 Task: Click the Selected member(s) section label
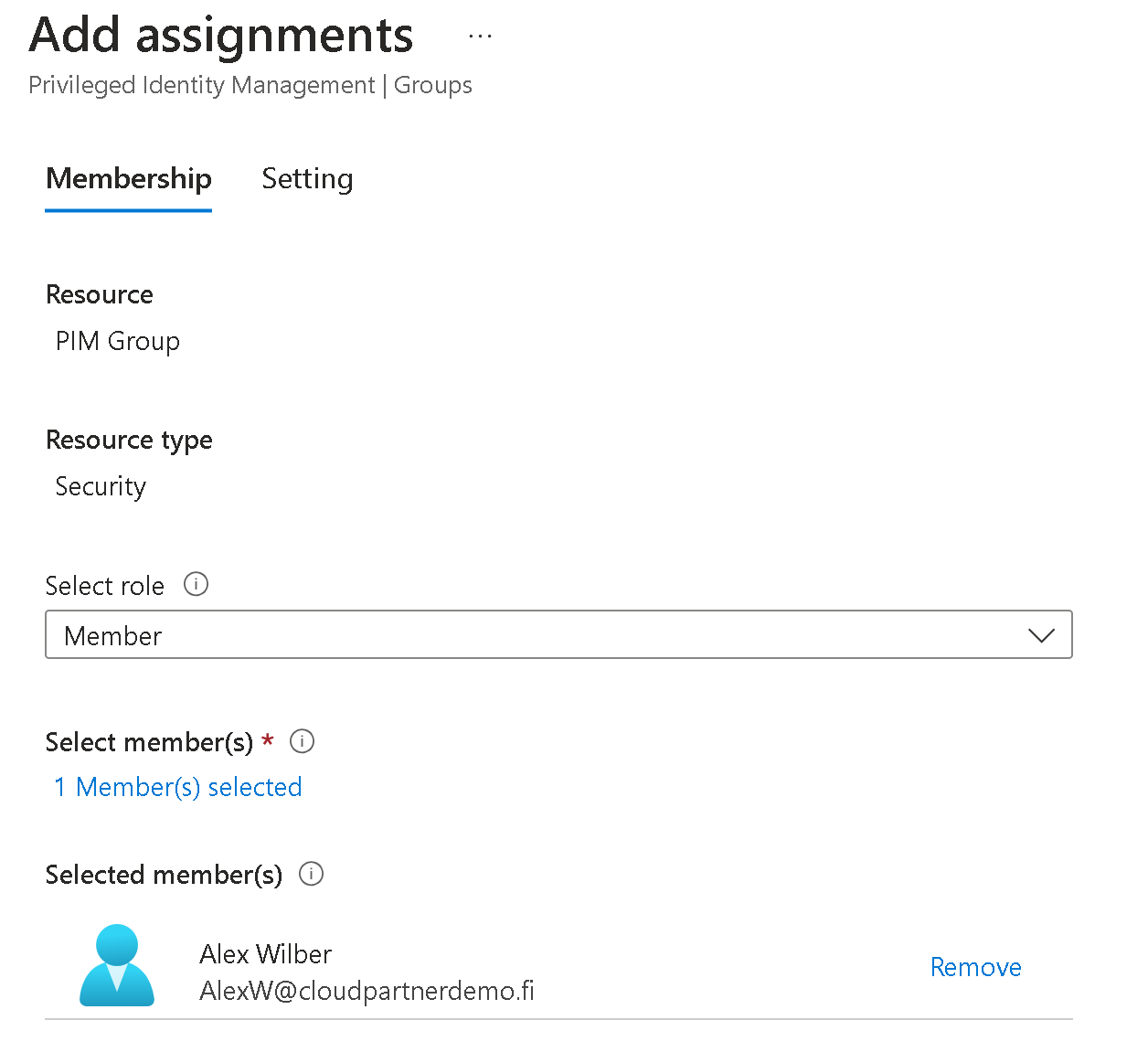164,875
